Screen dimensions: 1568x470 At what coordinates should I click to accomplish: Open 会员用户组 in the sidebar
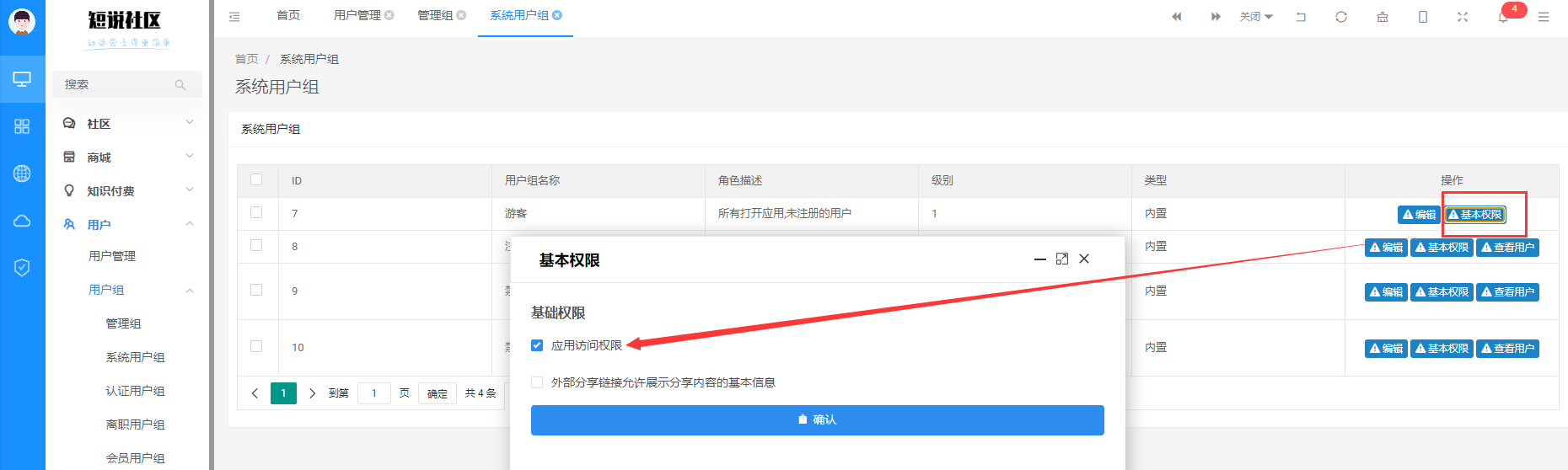tap(135, 458)
